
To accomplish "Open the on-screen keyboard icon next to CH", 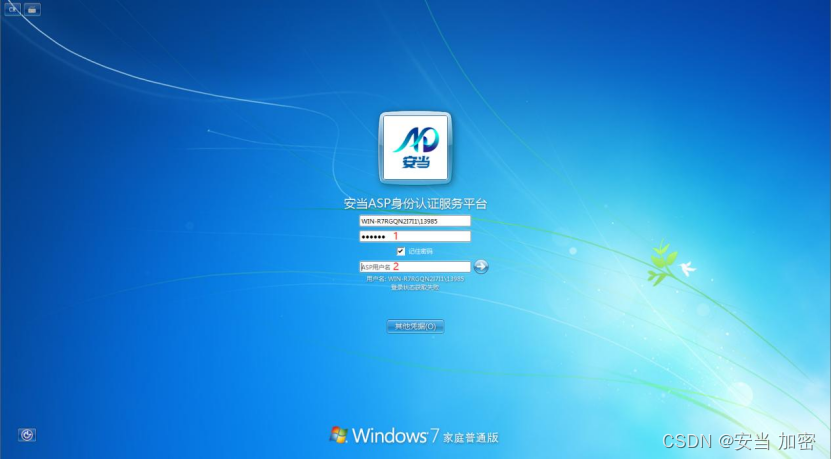I will (x=32, y=9).
